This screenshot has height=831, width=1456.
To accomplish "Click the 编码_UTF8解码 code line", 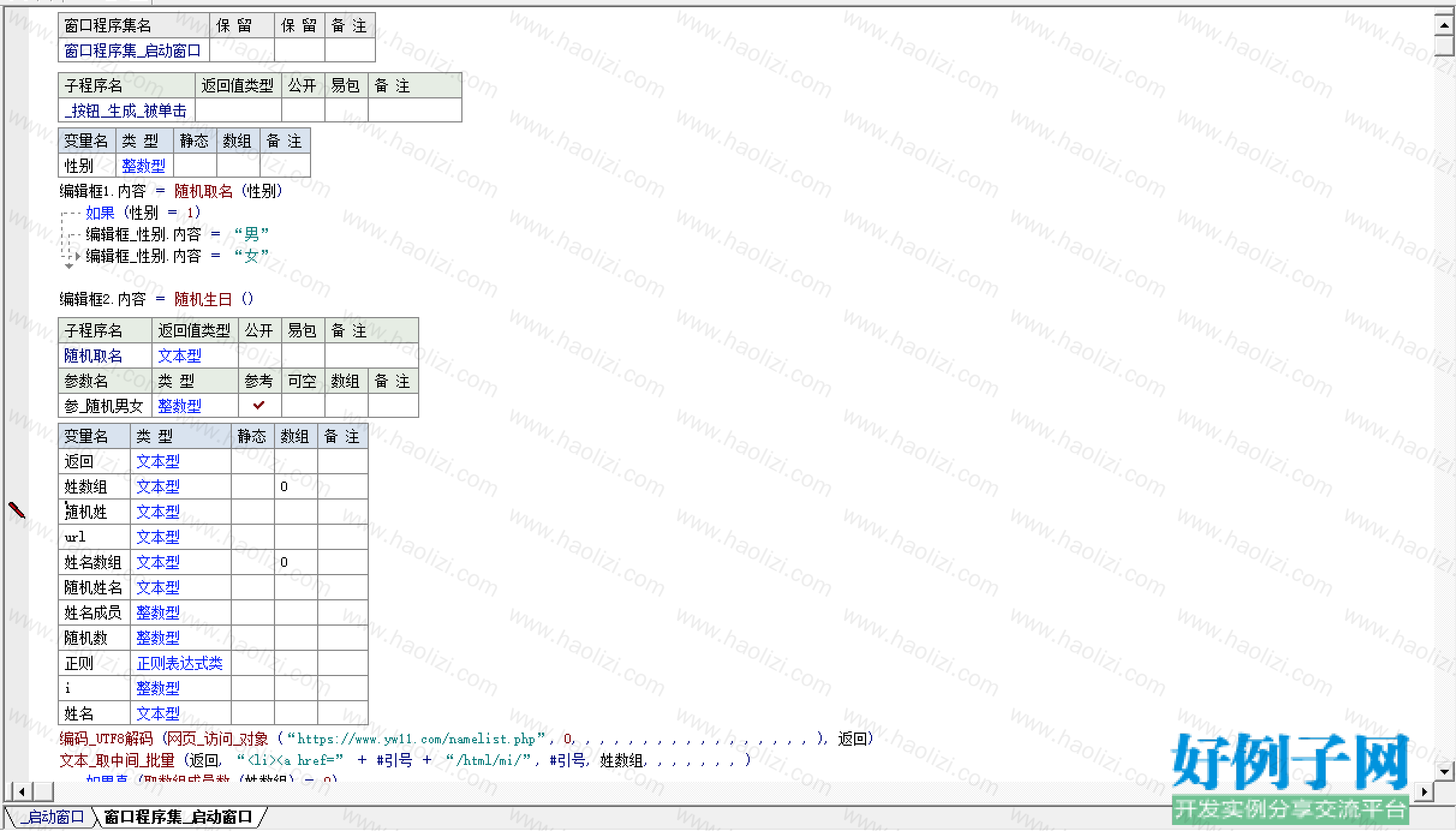I will pyautogui.click(x=466, y=739).
